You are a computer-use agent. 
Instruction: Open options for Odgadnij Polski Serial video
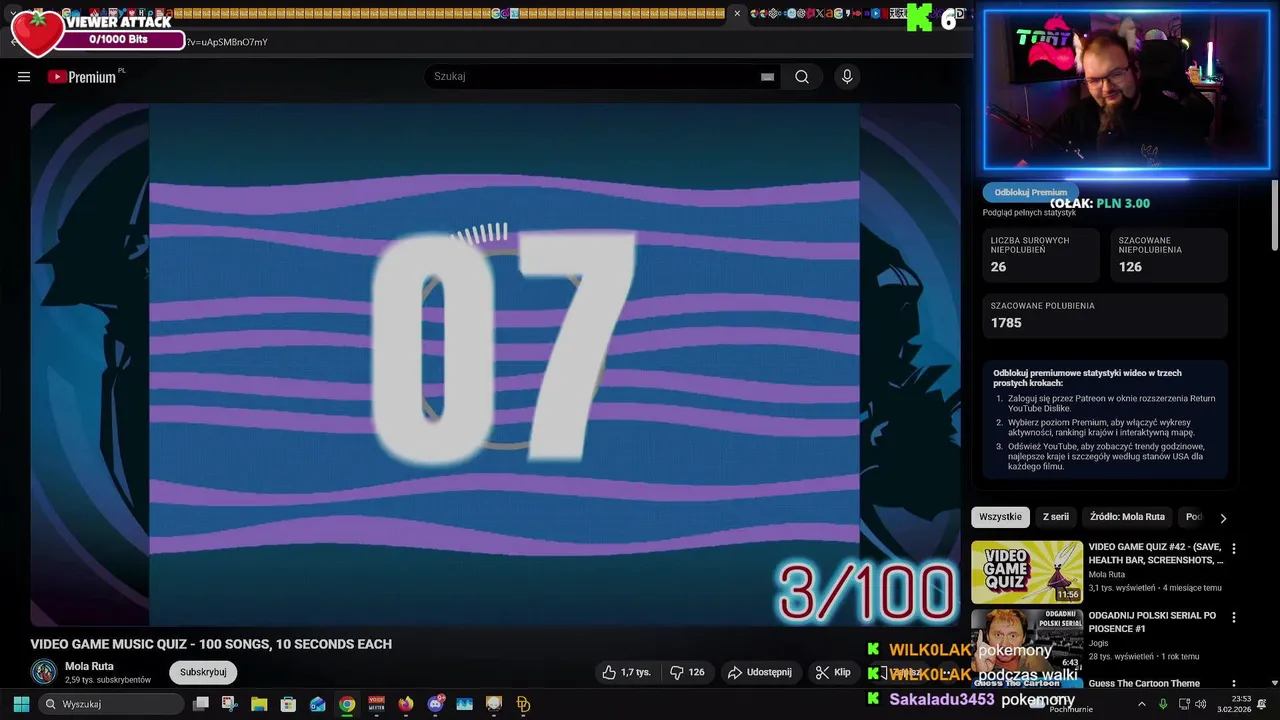click(1233, 617)
